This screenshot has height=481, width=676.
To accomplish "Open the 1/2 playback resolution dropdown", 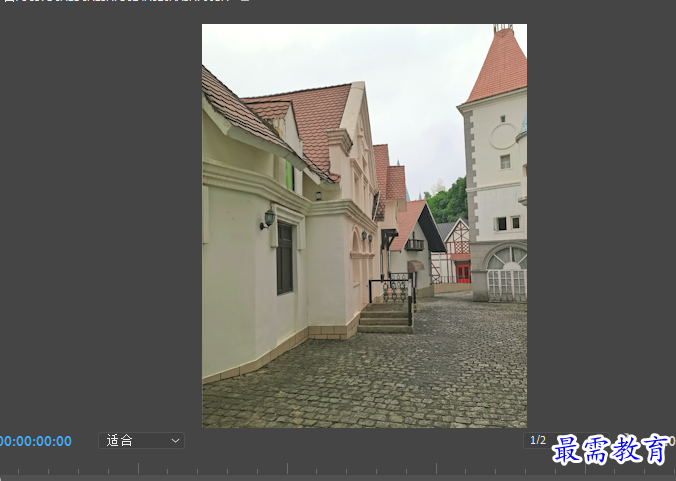I will 566,440.
